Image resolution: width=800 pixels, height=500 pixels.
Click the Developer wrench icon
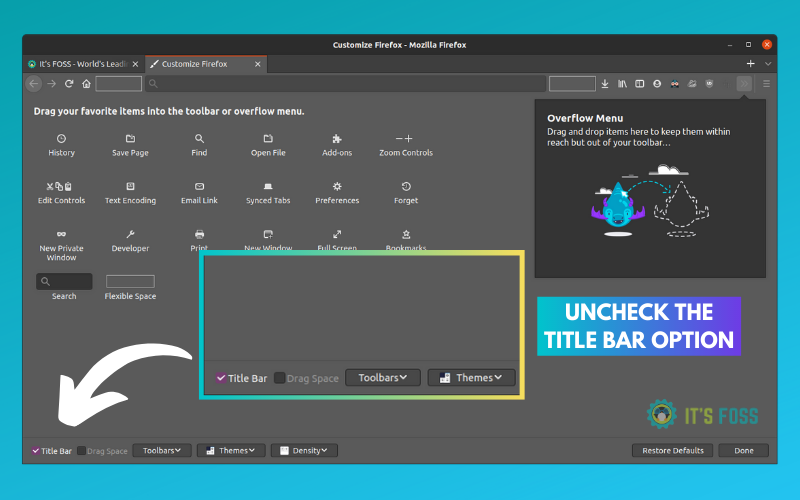pyautogui.click(x=130, y=234)
